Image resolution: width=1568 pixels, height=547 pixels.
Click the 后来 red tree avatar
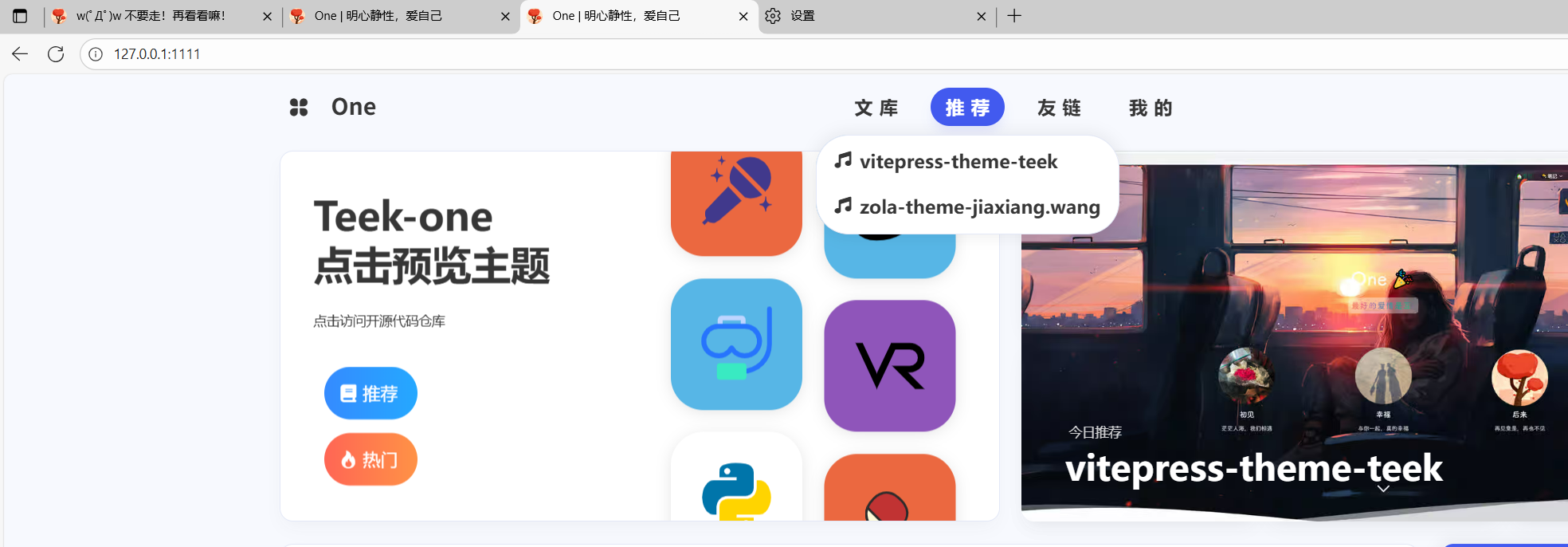pos(1519,377)
